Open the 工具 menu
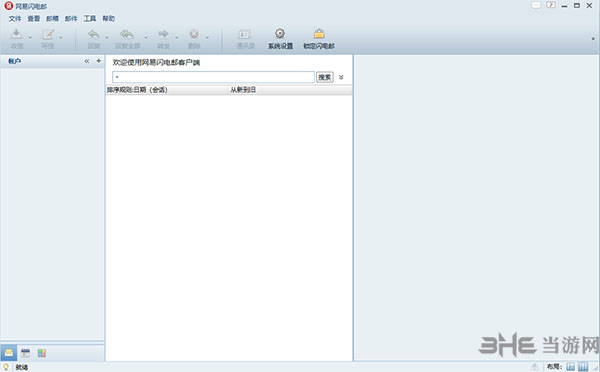The image size is (600, 372). [x=90, y=18]
